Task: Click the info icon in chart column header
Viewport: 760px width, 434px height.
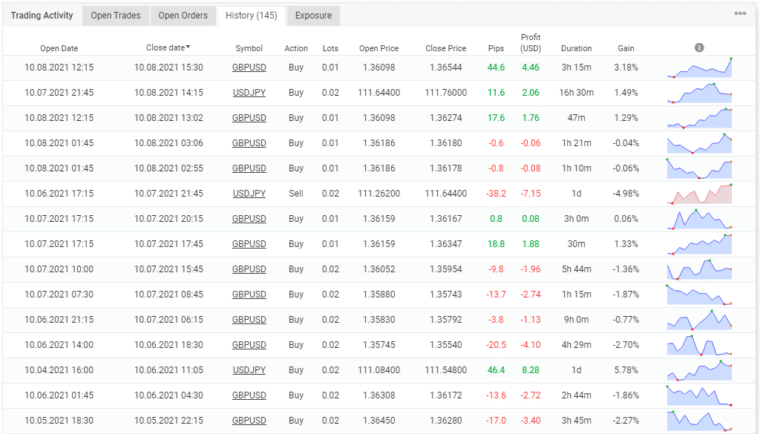Action: click(x=699, y=47)
